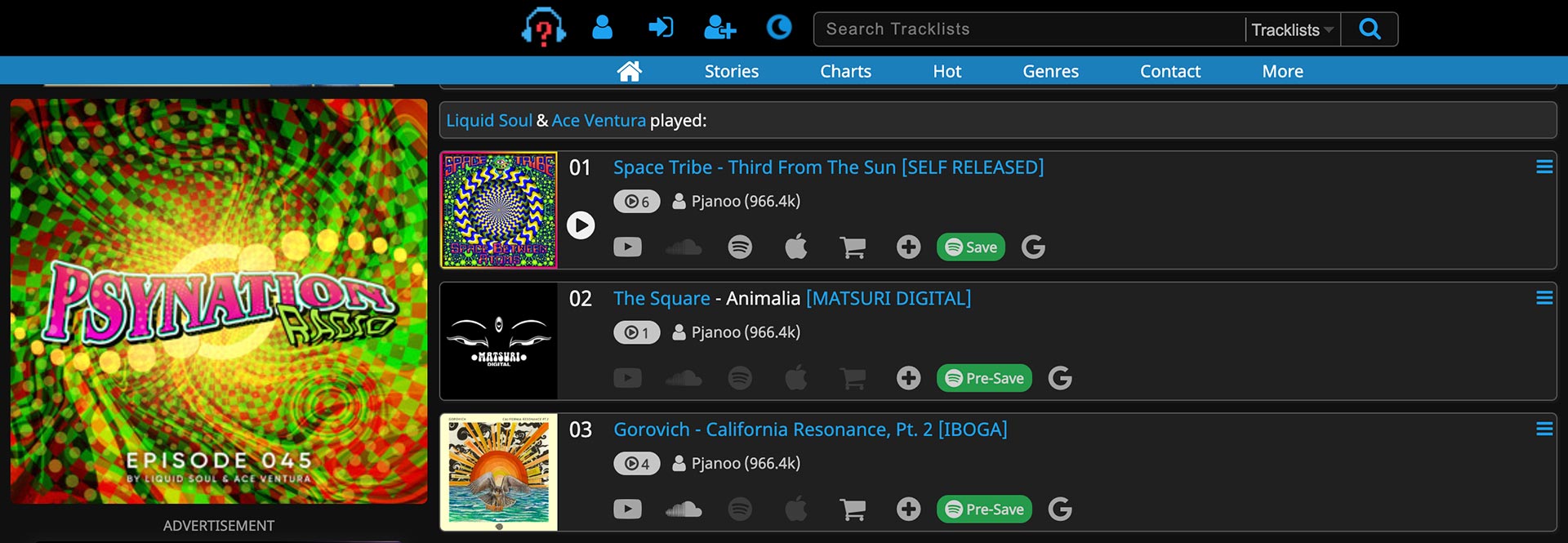1568x543 pixels.
Task: Click Pre-Save button on Animalia track
Action: pyautogui.click(x=984, y=378)
